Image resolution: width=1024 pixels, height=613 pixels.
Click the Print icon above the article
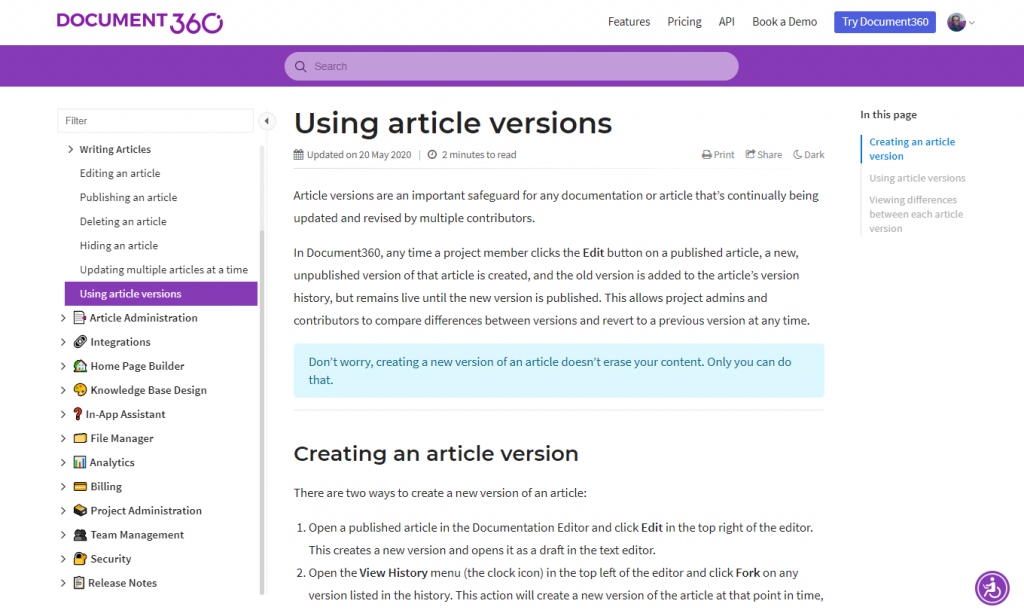pyautogui.click(x=717, y=154)
